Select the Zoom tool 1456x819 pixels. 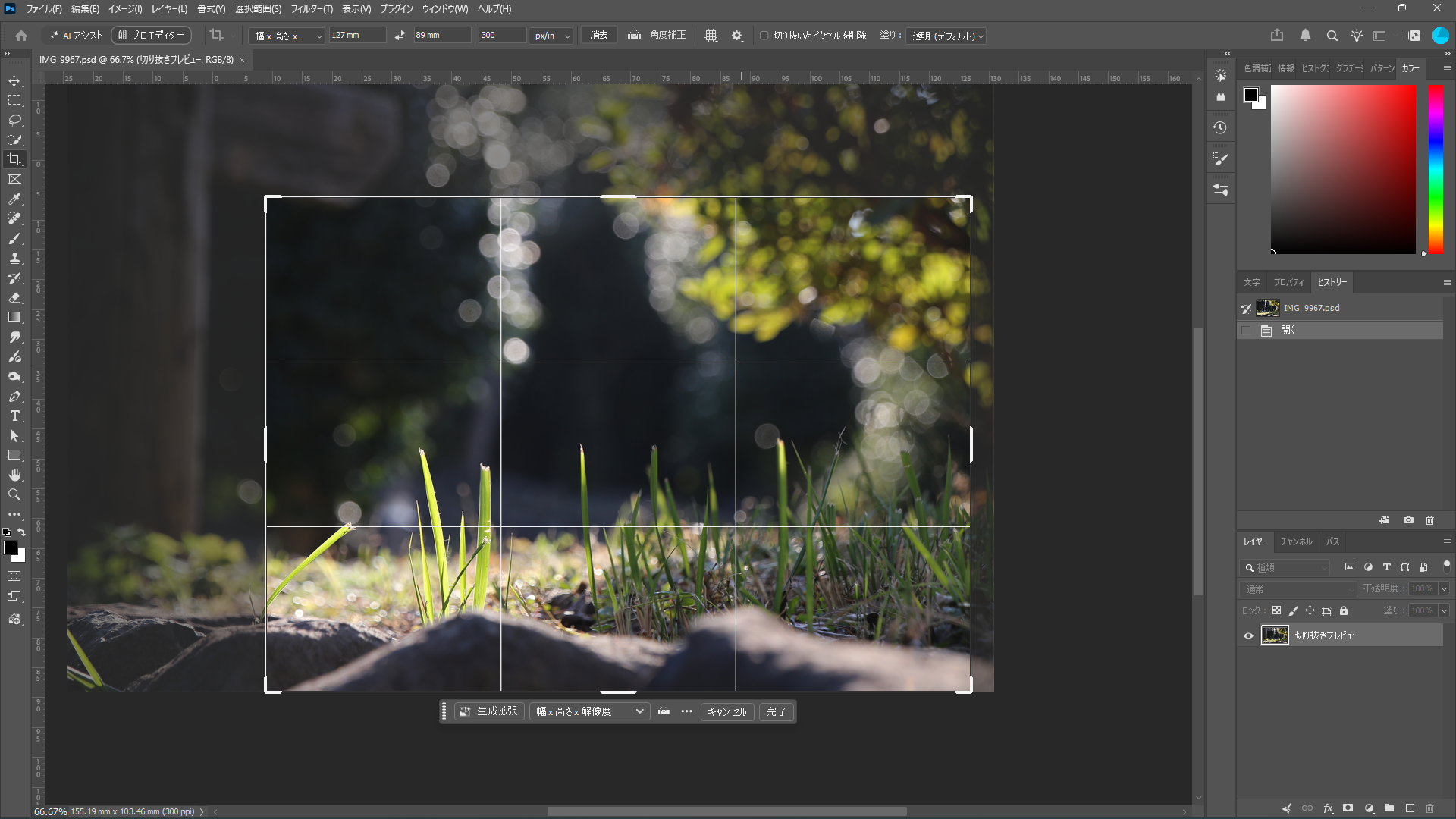click(14, 494)
